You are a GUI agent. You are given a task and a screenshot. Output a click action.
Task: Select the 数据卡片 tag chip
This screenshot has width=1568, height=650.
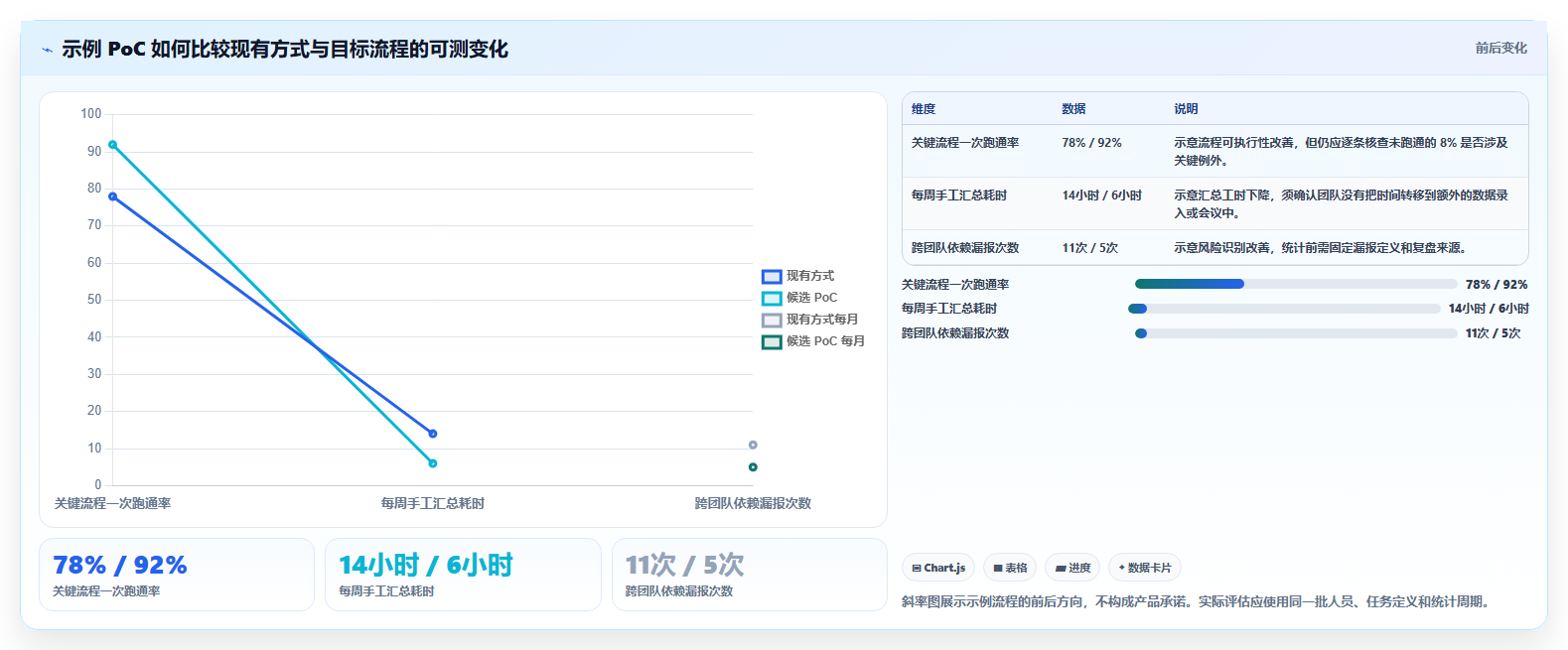pos(1145,568)
